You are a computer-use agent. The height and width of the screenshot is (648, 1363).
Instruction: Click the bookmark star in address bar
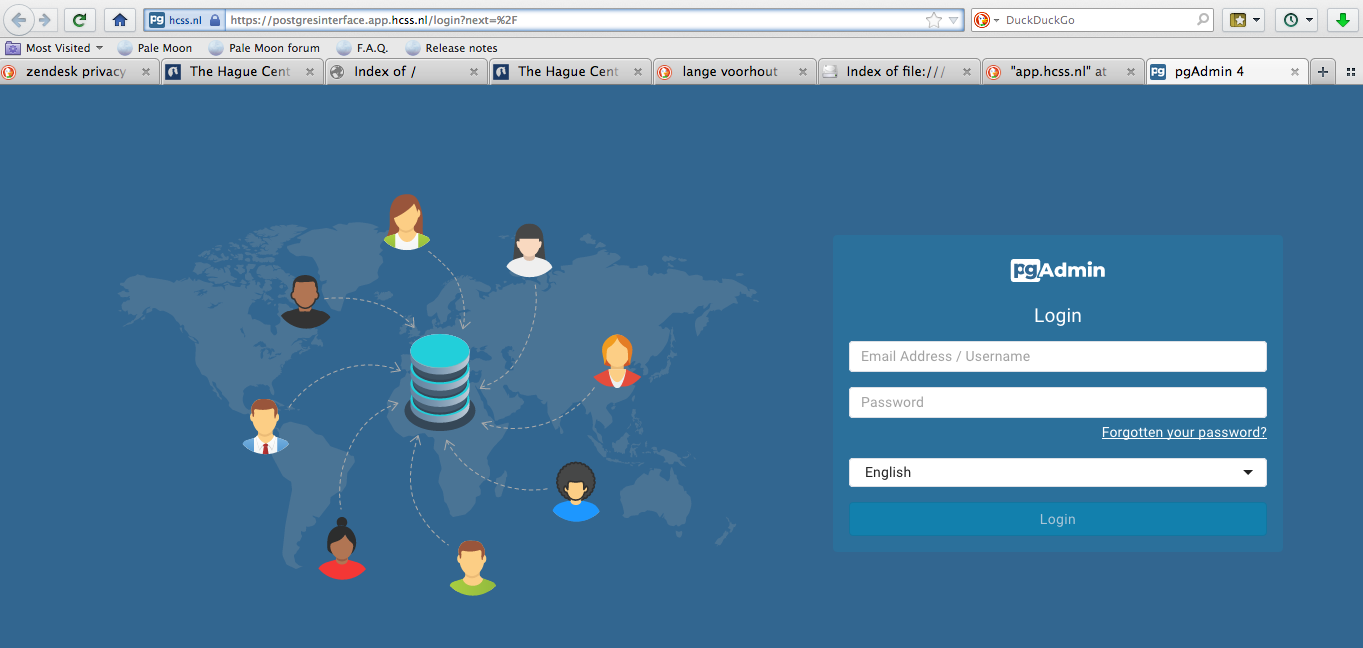click(933, 20)
